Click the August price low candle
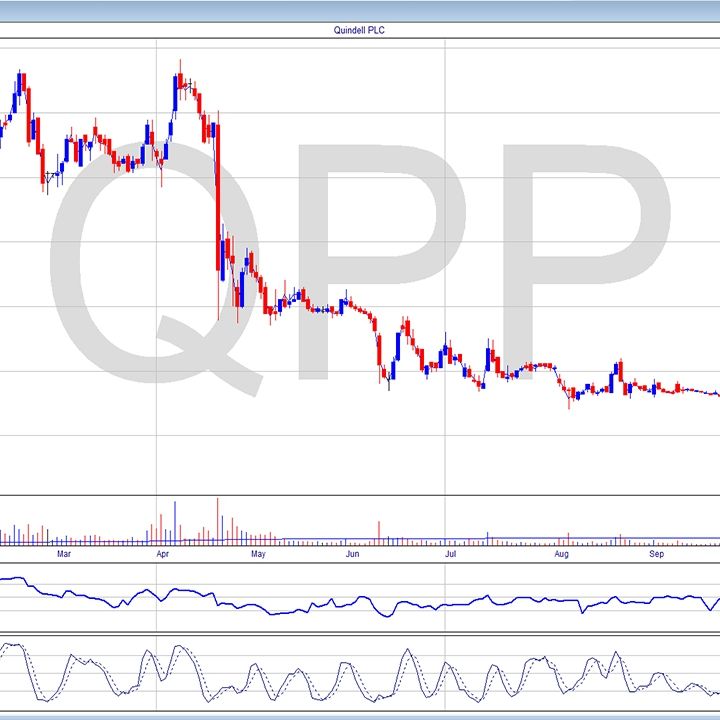Viewport: 720px width, 720px height. click(x=570, y=398)
